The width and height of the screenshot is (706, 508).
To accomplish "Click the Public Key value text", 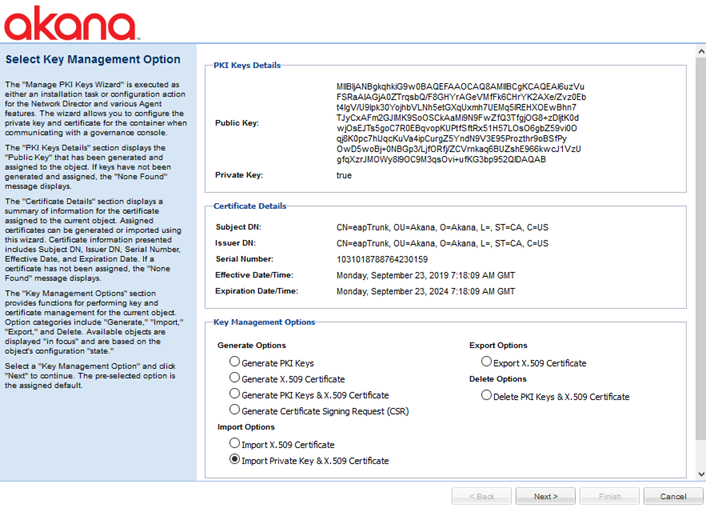I will 461,123.
